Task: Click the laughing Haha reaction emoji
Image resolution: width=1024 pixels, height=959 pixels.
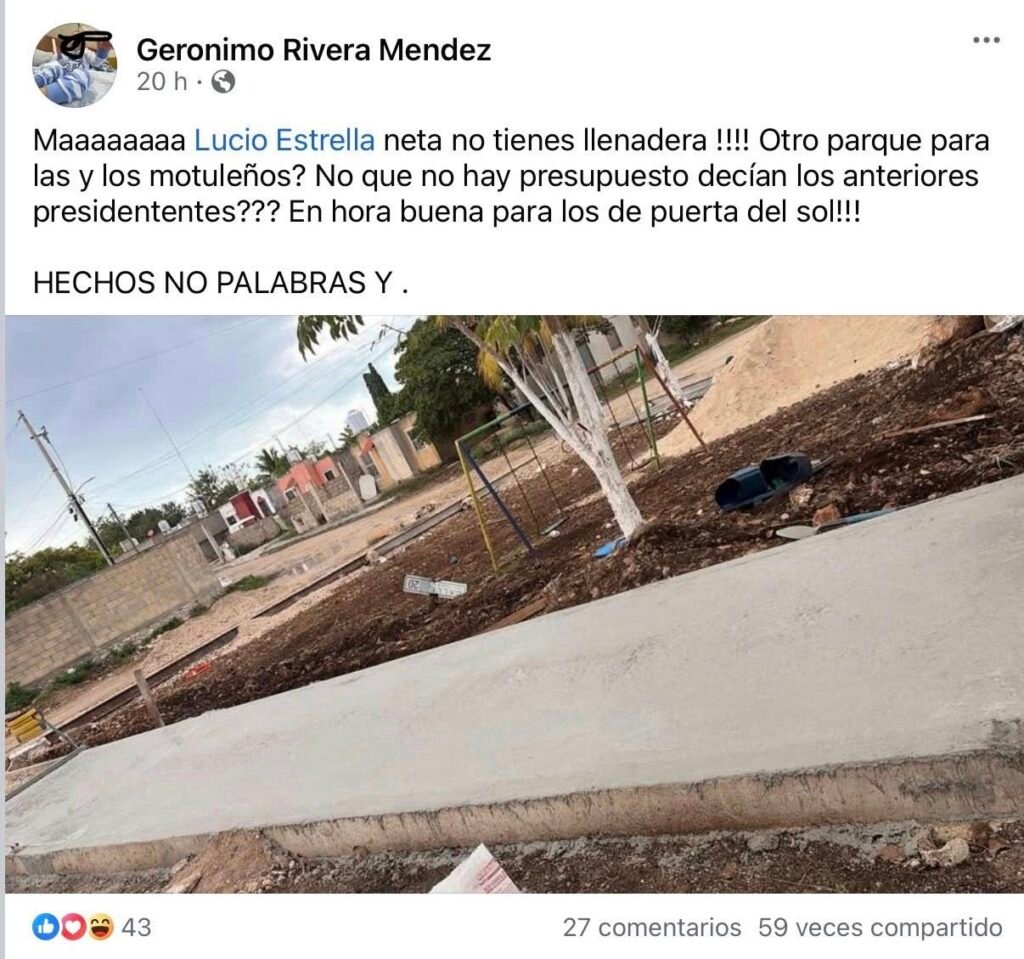Action: point(100,927)
